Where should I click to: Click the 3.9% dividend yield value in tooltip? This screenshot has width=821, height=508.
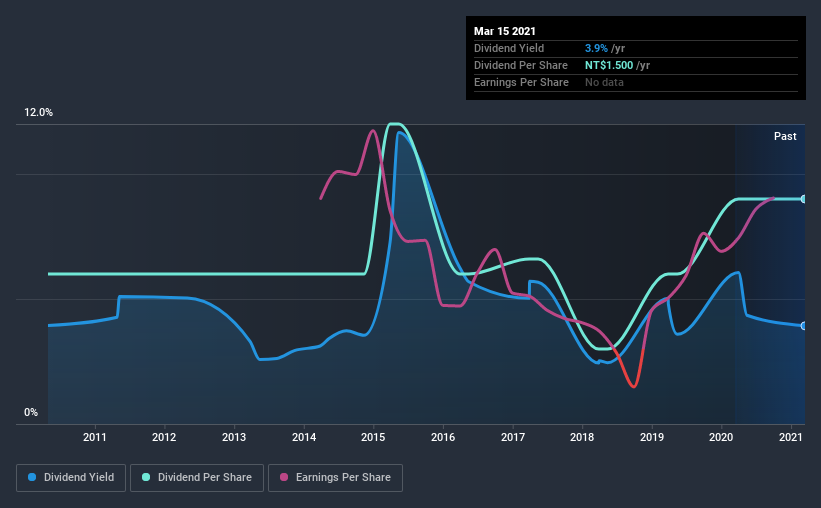(596, 48)
